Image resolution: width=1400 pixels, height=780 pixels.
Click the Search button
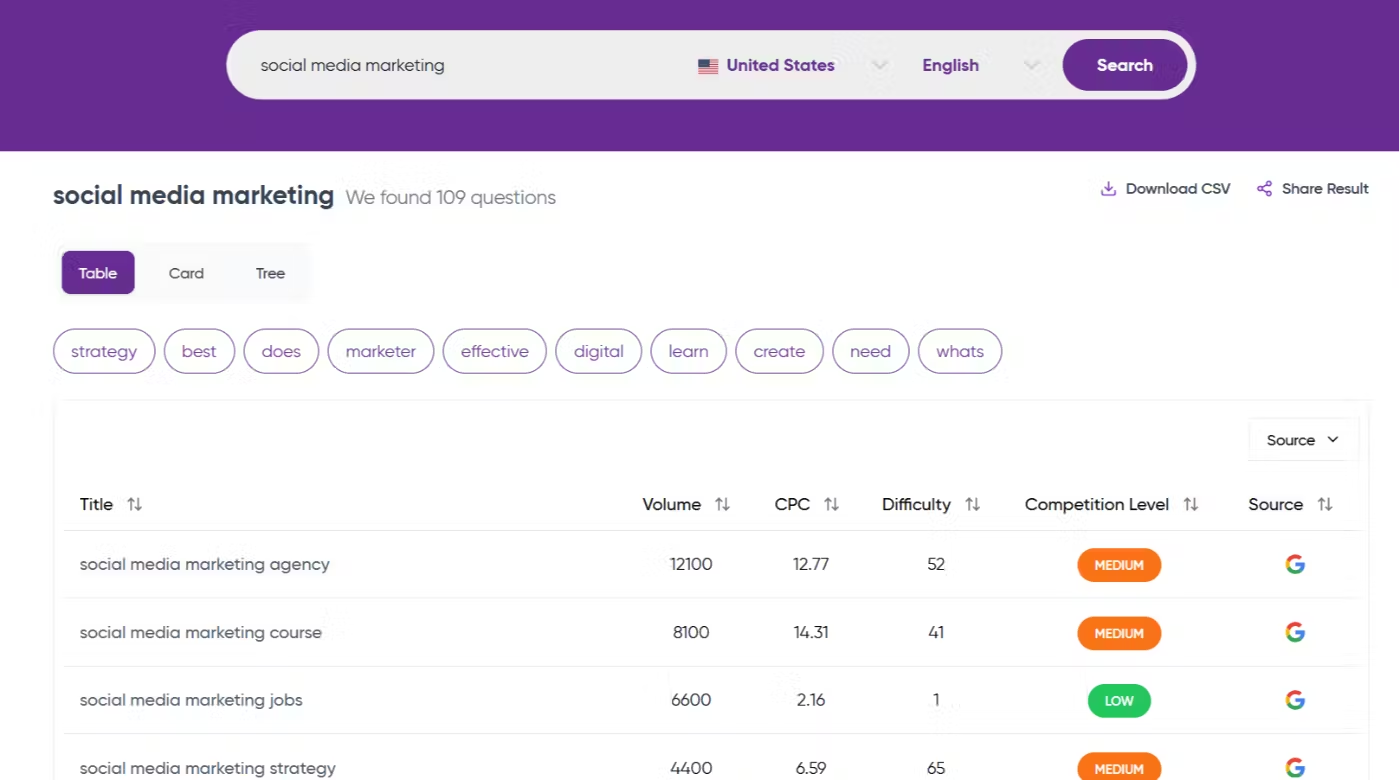[1125, 65]
